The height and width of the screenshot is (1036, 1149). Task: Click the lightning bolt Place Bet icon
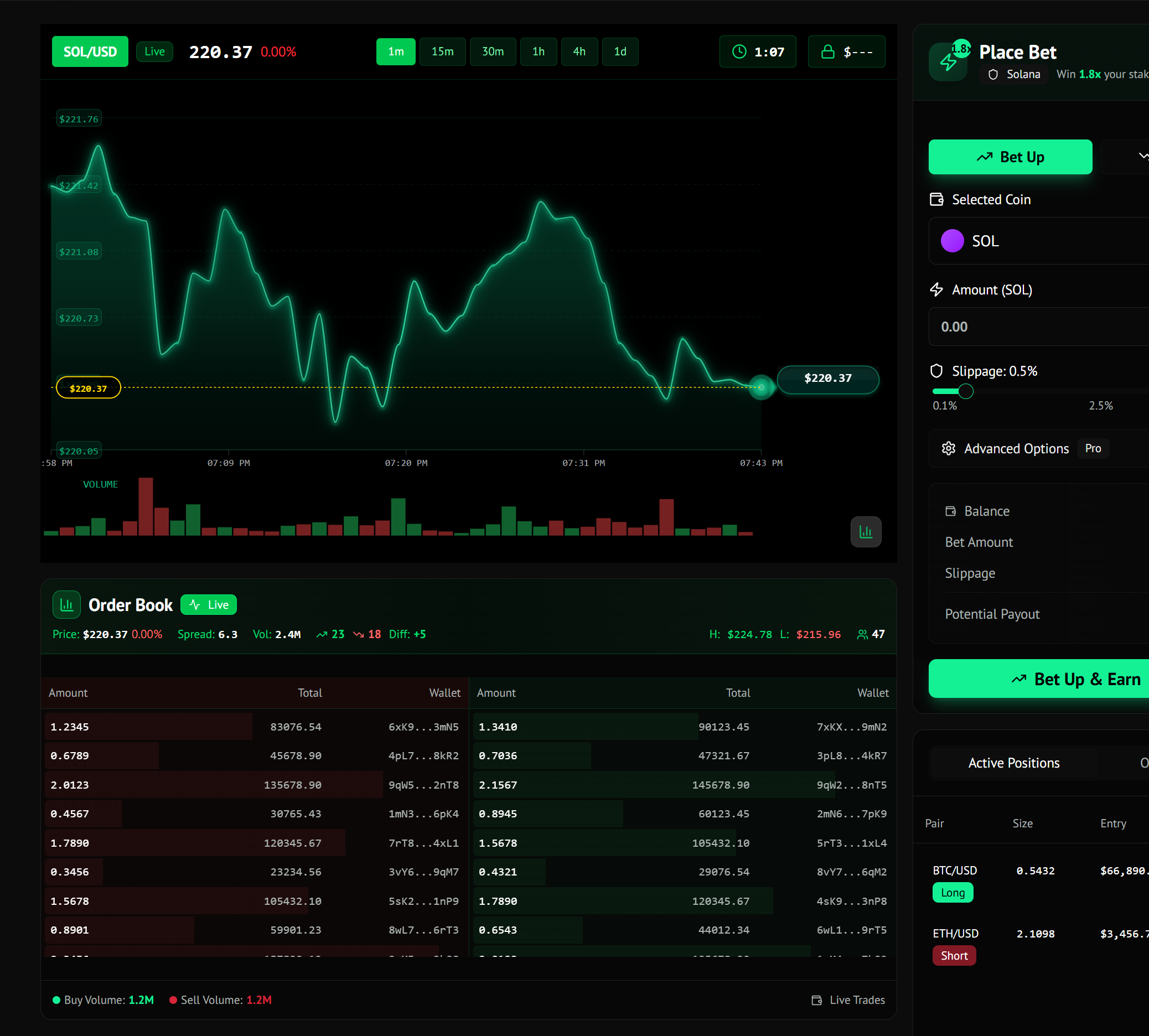point(948,63)
